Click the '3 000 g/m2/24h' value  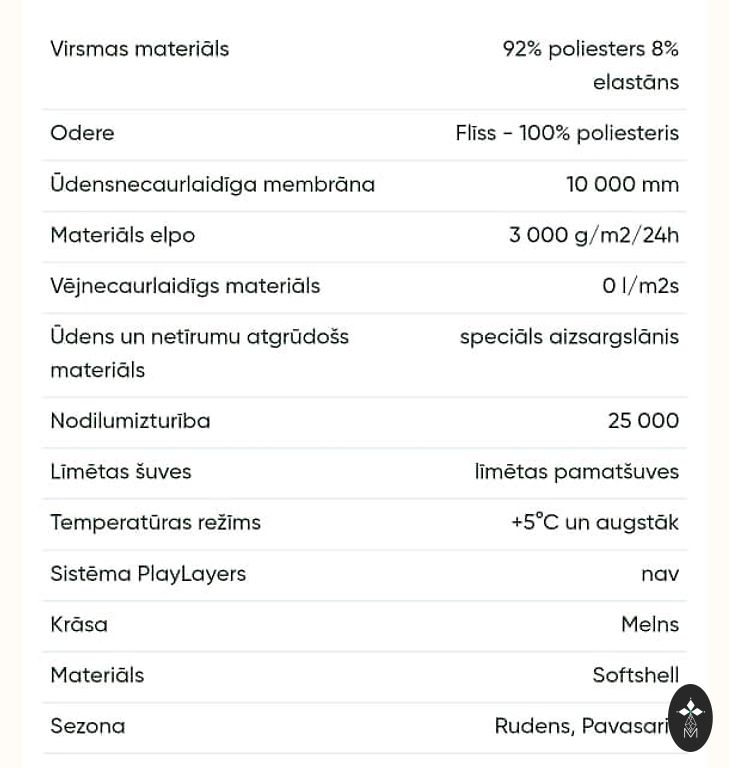click(594, 235)
